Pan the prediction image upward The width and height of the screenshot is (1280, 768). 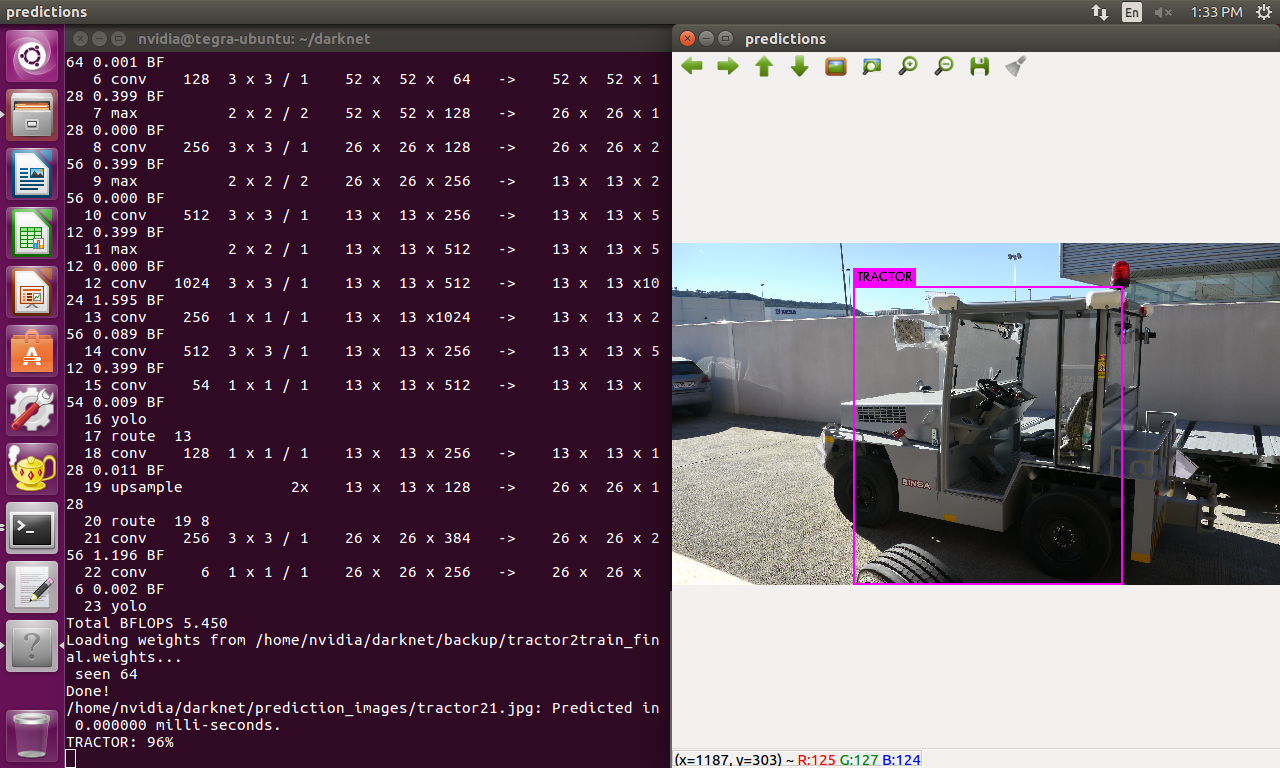pyautogui.click(x=763, y=66)
